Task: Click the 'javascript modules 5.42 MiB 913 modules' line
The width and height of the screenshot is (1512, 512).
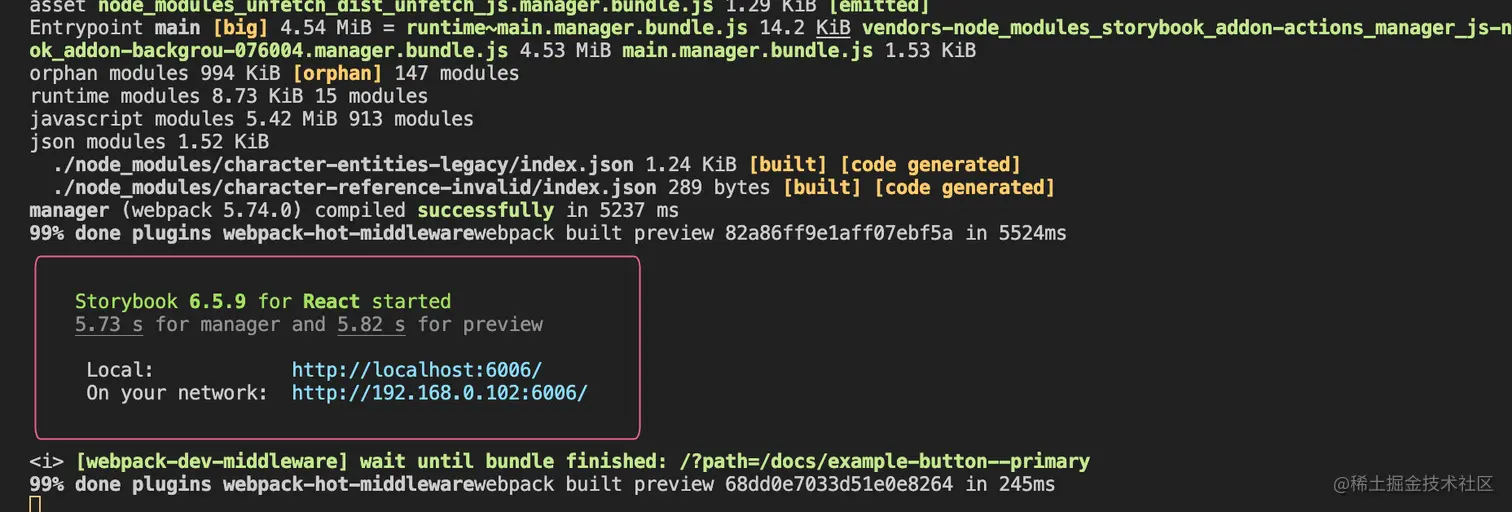Action: [x=252, y=119]
